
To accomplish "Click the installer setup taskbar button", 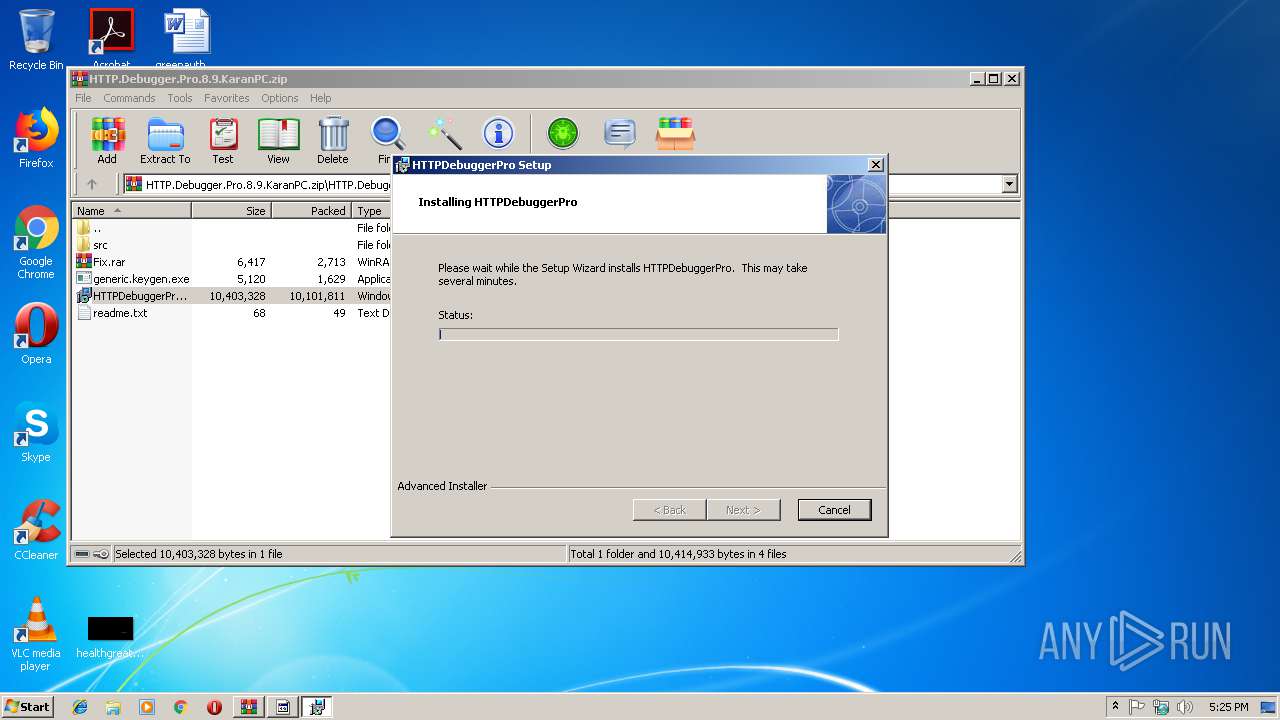I will tap(317, 707).
